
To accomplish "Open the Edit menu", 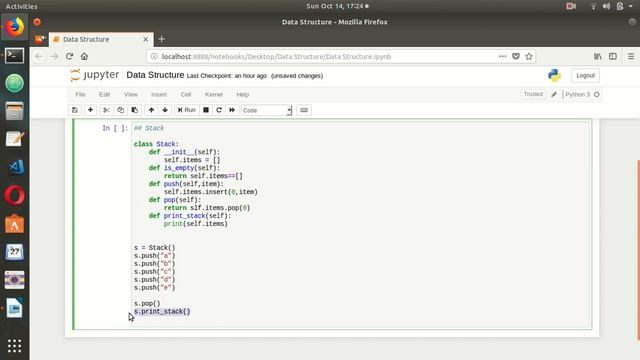I will click(x=104, y=94).
